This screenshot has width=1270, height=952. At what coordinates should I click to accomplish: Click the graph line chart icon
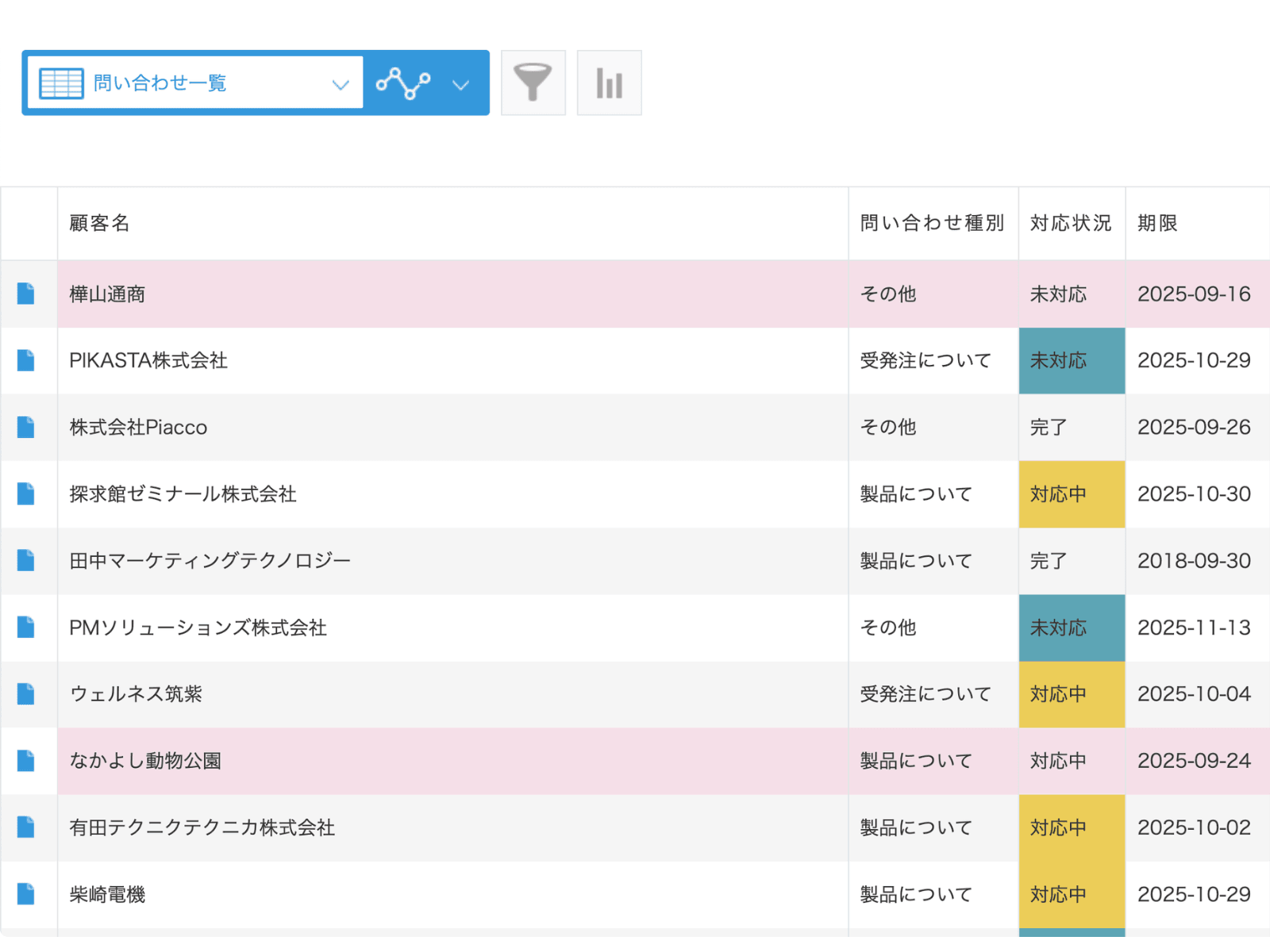(x=403, y=83)
